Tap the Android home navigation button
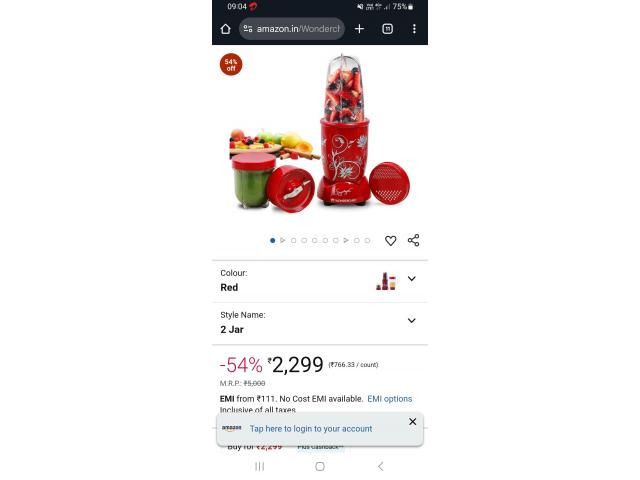This screenshot has height=480, width=640. (320, 466)
